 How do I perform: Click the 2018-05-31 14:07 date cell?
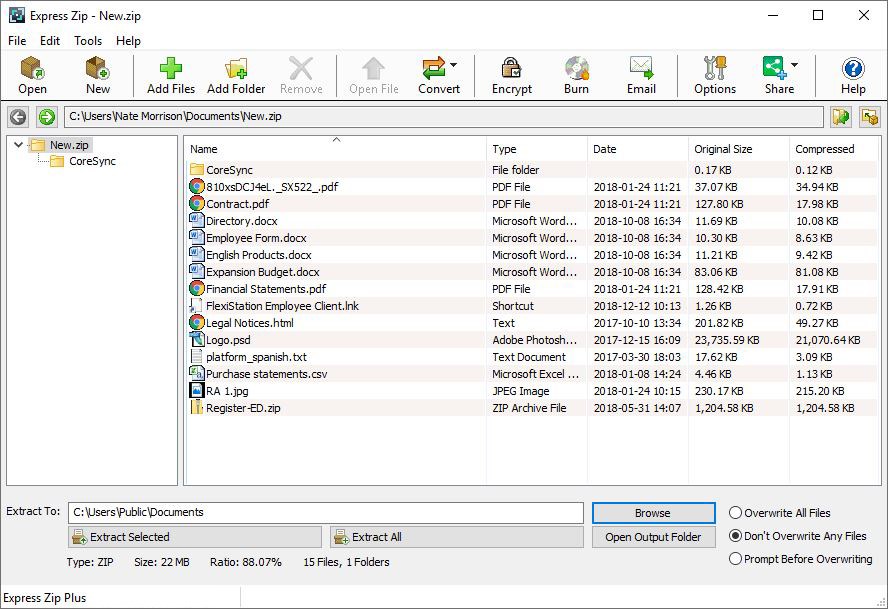click(637, 408)
